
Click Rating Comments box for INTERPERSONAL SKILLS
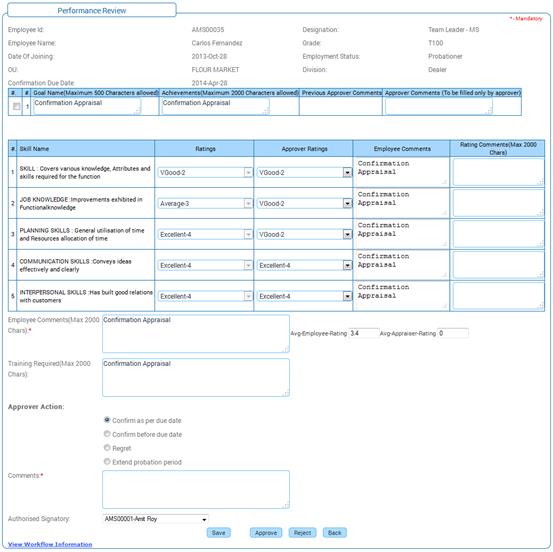click(x=498, y=296)
